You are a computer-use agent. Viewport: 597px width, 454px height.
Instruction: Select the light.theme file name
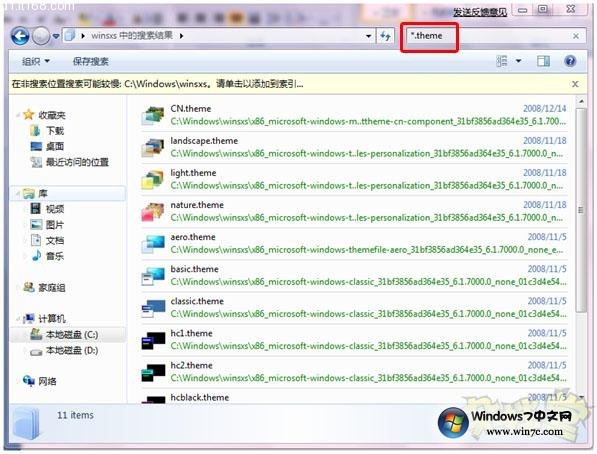point(193,173)
